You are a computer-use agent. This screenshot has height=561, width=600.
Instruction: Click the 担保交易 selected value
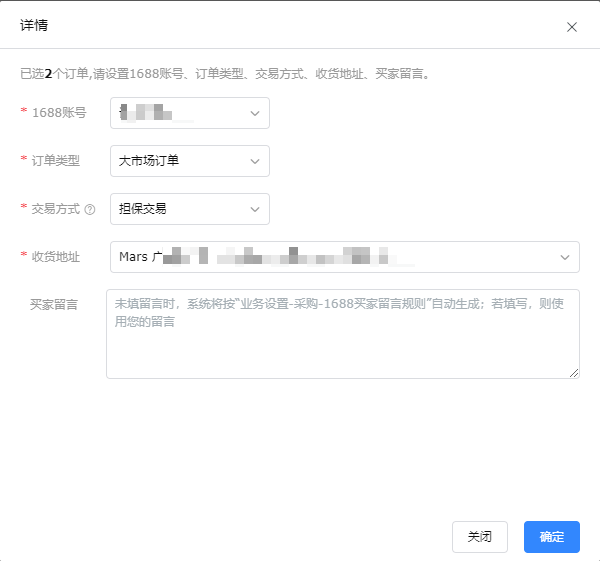coord(143,209)
